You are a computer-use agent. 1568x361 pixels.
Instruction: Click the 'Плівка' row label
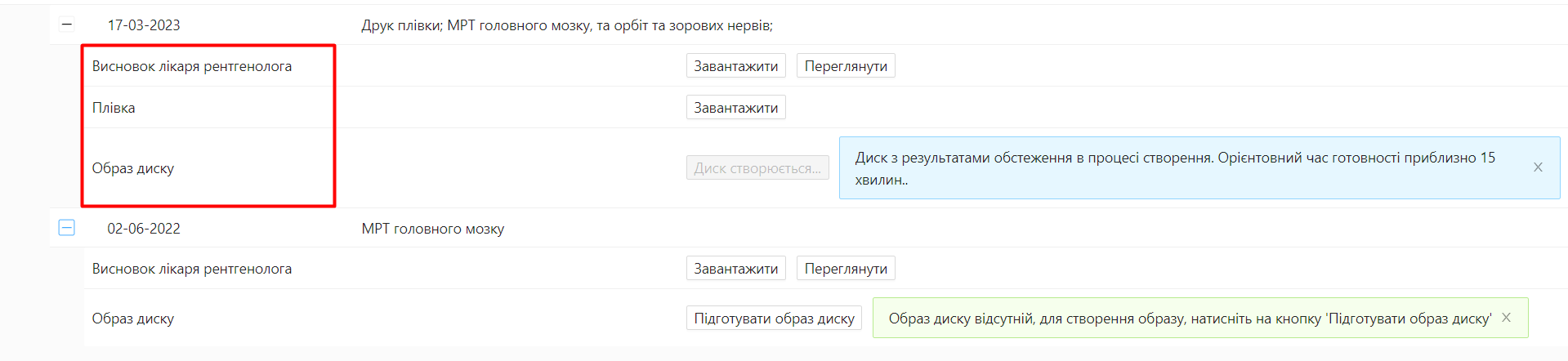(x=114, y=108)
